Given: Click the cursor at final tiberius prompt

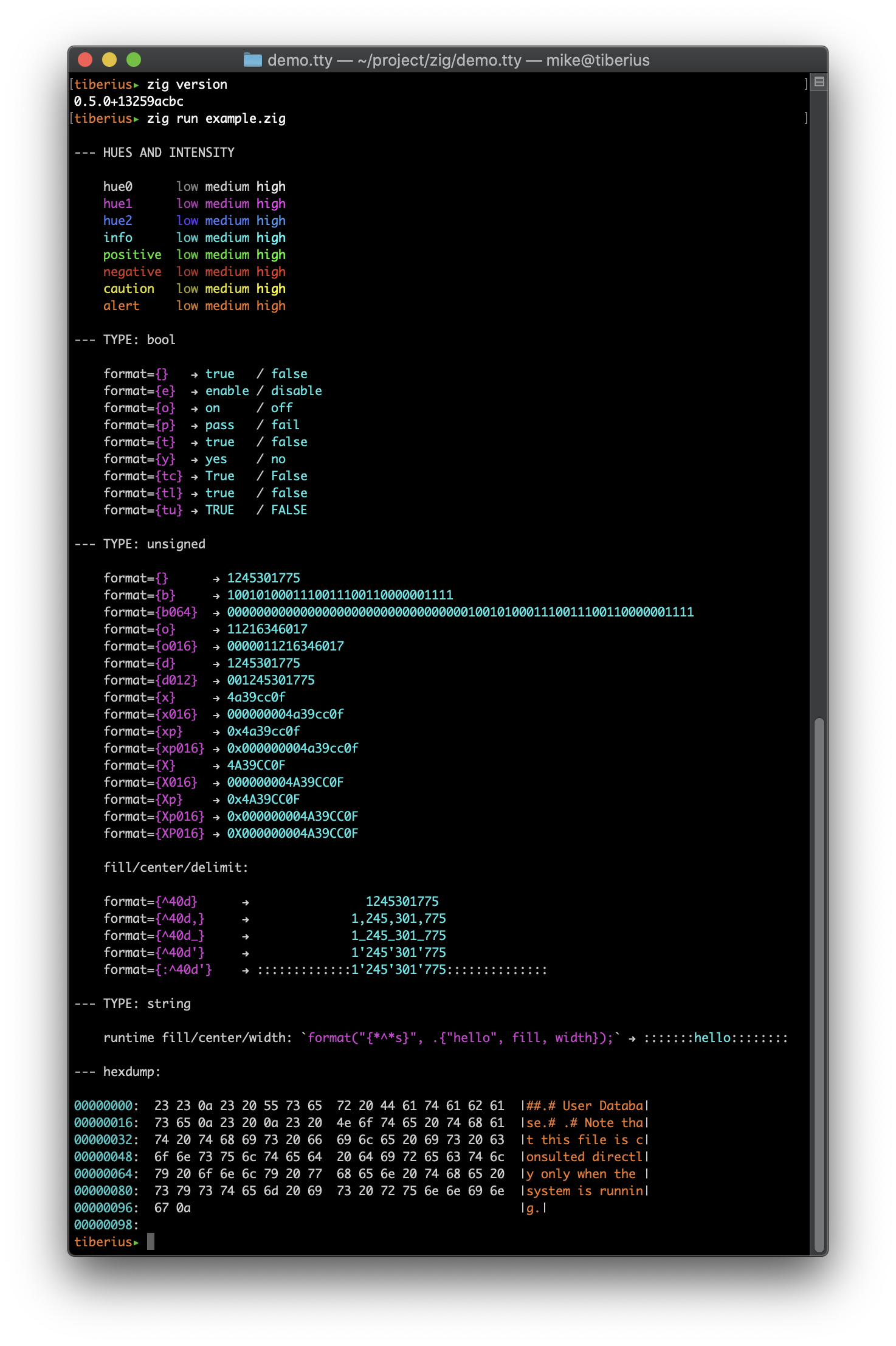Looking at the screenshot, I should (x=151, y=1241).
